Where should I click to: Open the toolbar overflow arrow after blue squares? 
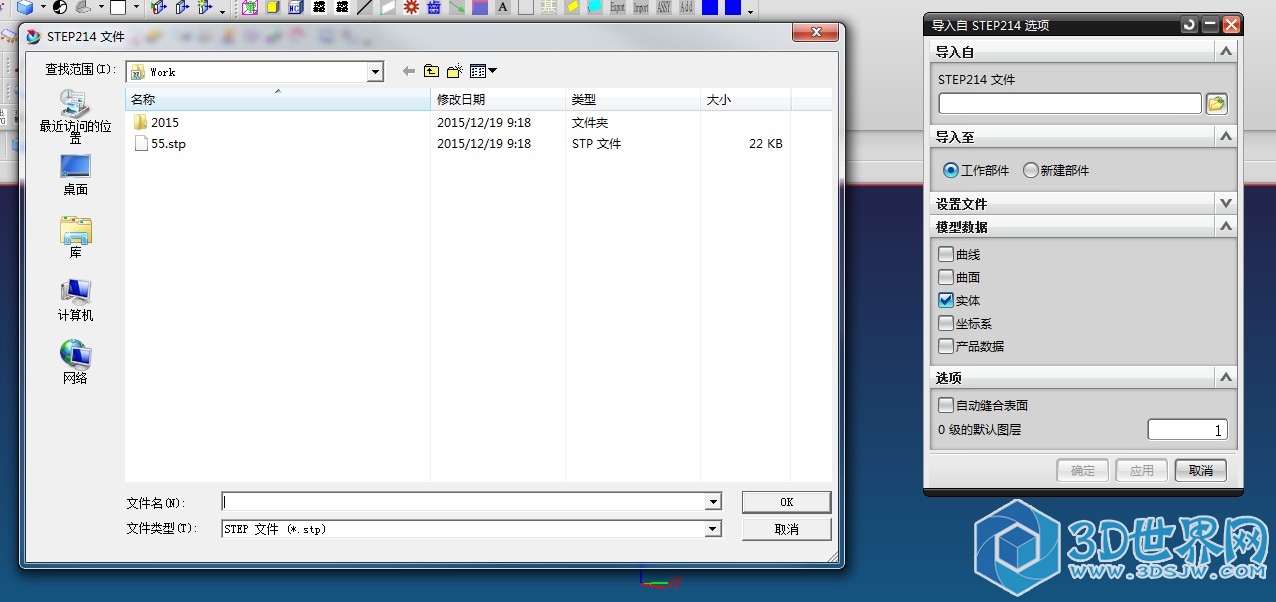coord(750,10)
